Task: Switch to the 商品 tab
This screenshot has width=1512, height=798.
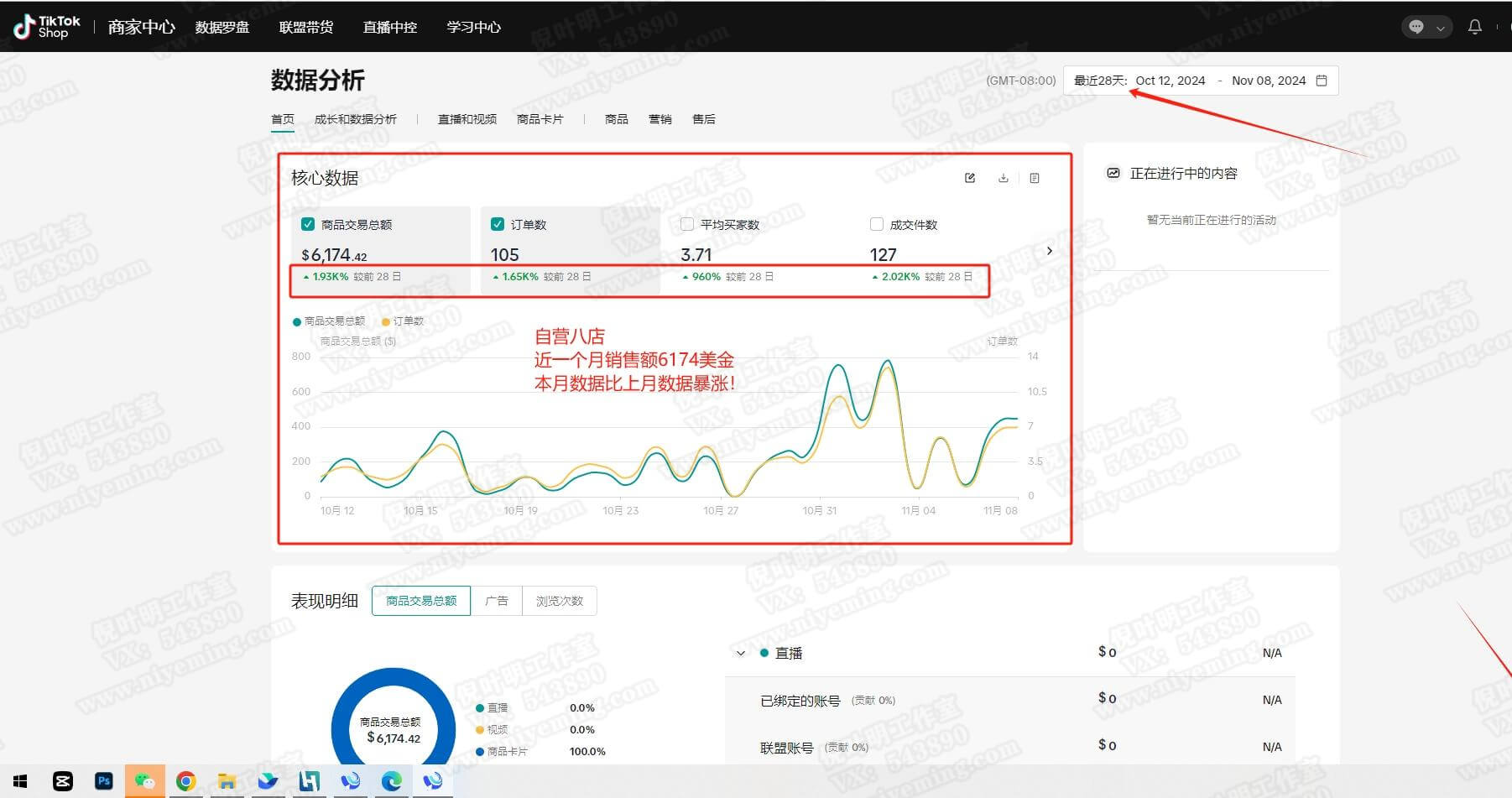Action: pos(617,119)
